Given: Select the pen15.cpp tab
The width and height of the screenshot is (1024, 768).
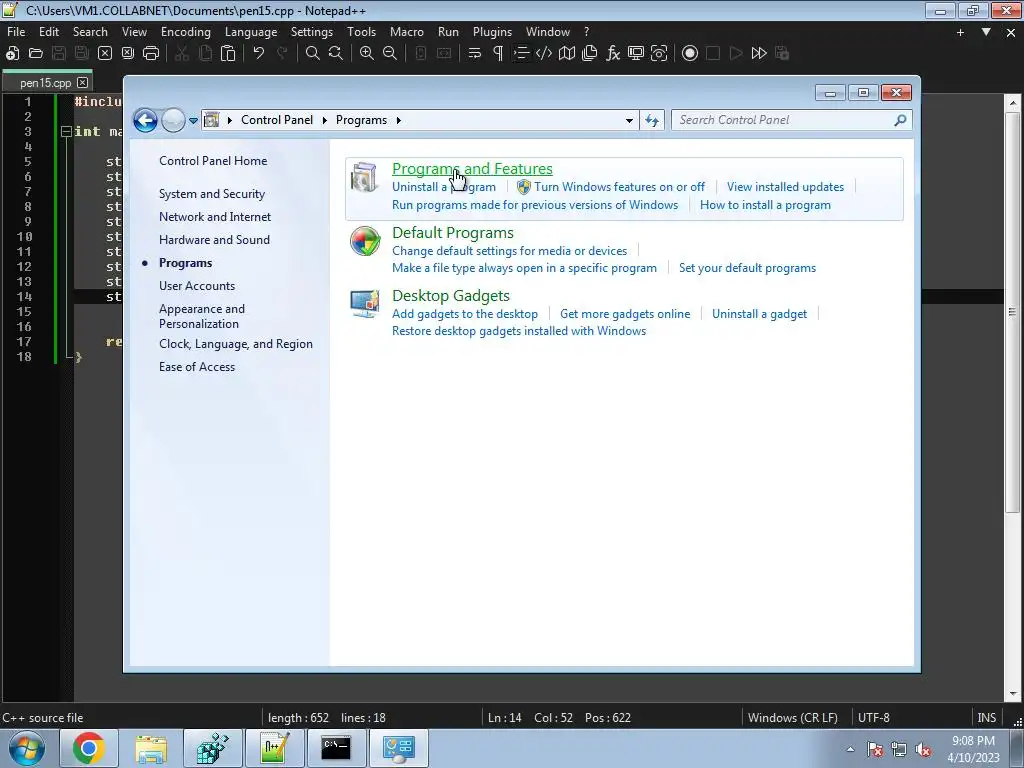Looking at the screenshot, I should pyautogui.click(x=45, y=82).
